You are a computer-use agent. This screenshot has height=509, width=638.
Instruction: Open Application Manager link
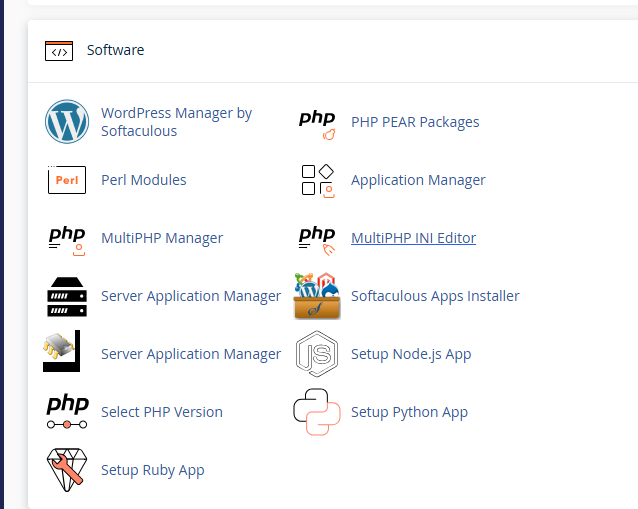coord(418,180)
